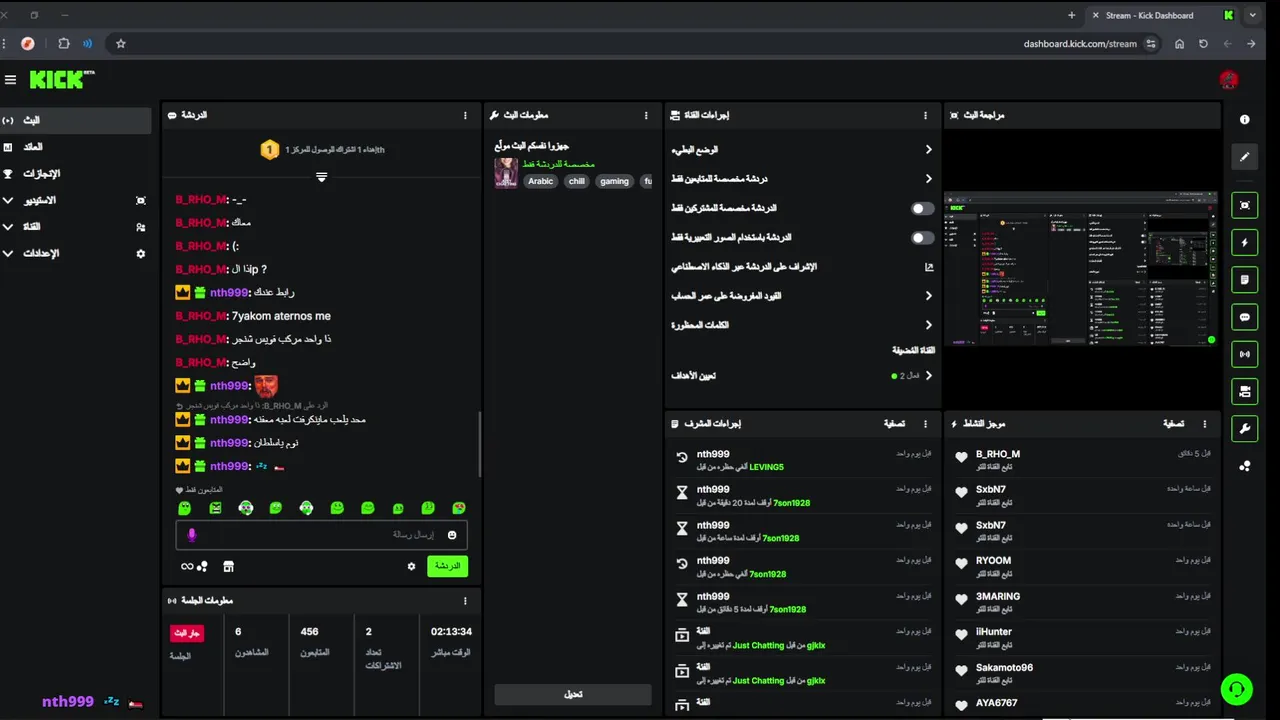Open the filter (تصفية) in moderator actions panel
This screenshot has width=1280, height=720.
click(x=894, y=424)
